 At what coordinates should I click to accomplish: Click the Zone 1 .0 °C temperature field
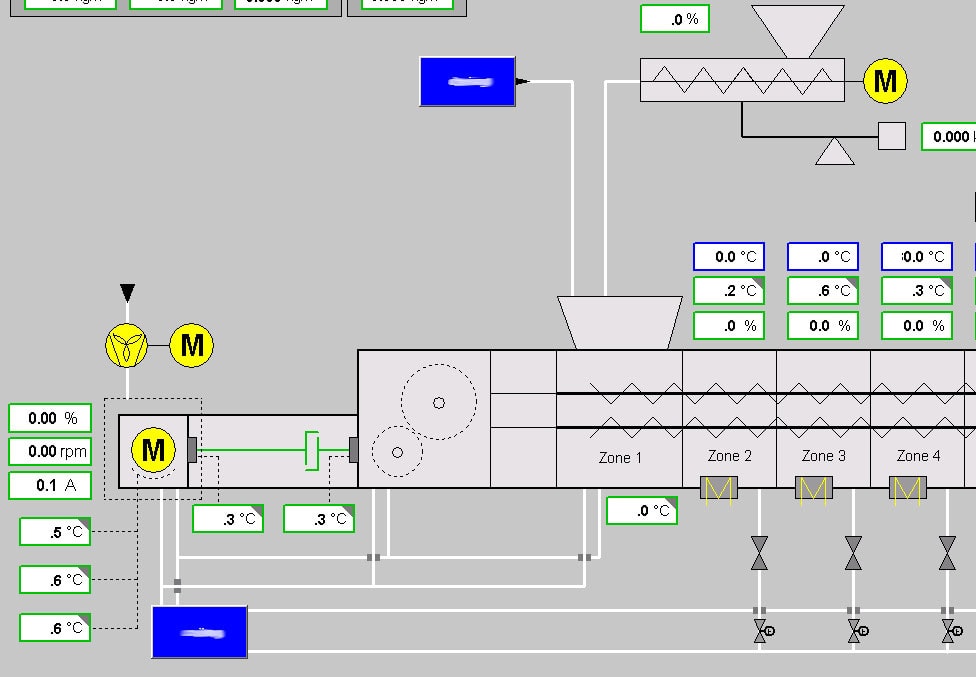pyautogui.click(x=642, y=510)
